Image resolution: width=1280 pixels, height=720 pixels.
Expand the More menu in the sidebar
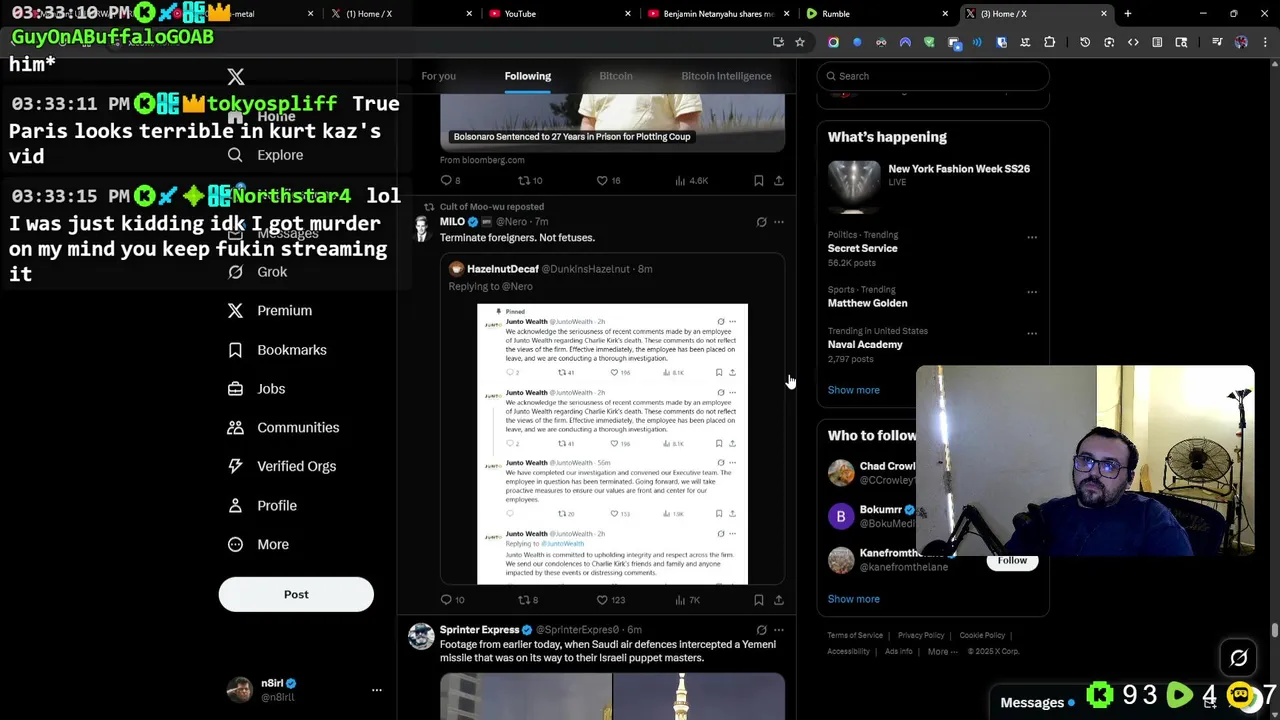pyautogui.click(x=257, y=545)
